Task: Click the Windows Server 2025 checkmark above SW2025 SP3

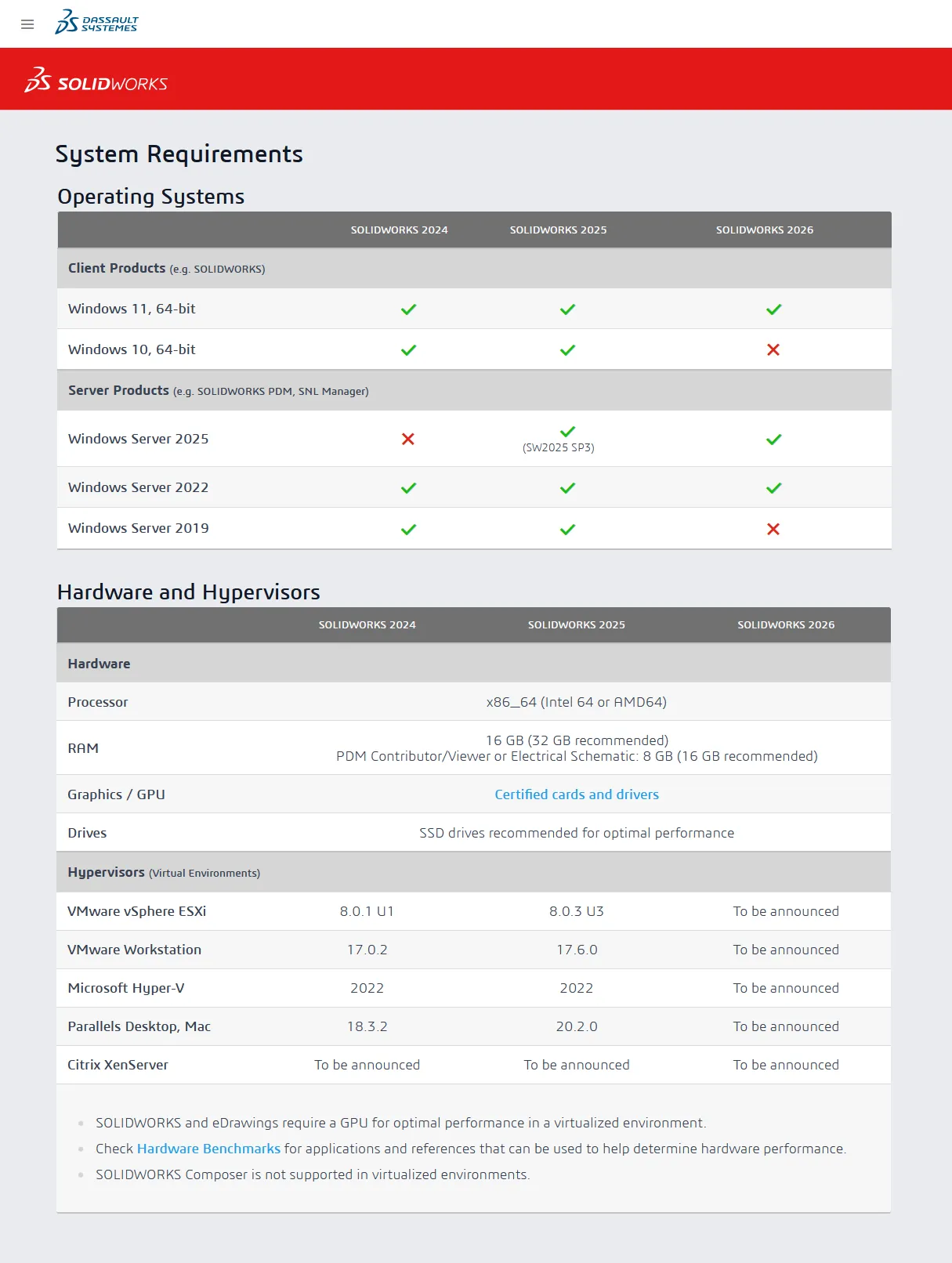Action: tap(567, 432)
